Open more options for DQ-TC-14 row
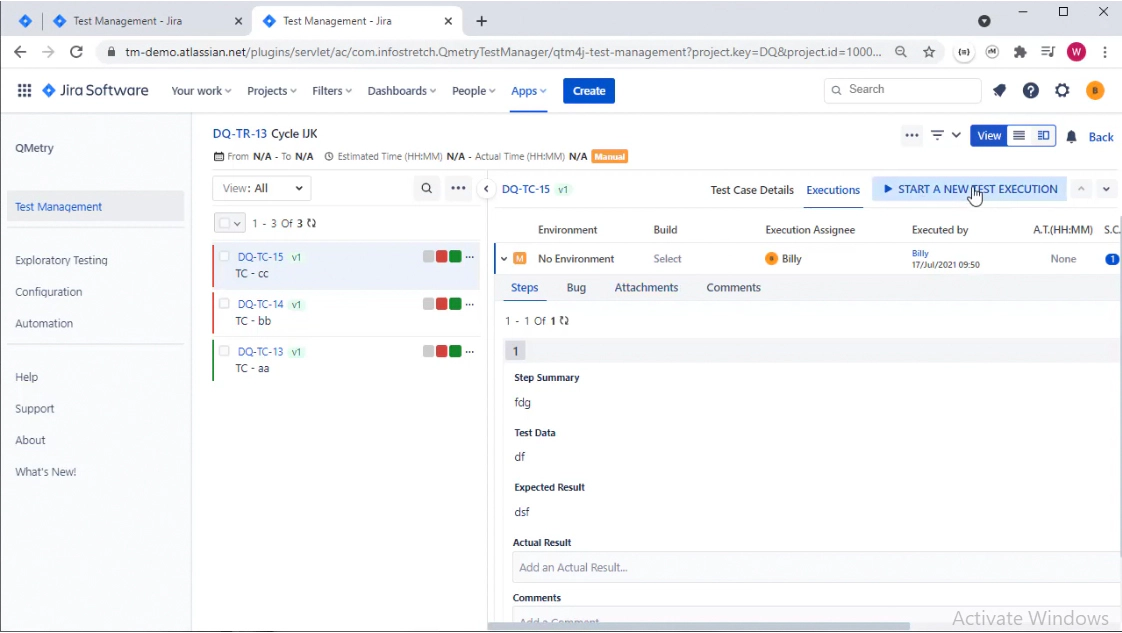Viewport: 1122px width, 633px height. pos(469,304)
